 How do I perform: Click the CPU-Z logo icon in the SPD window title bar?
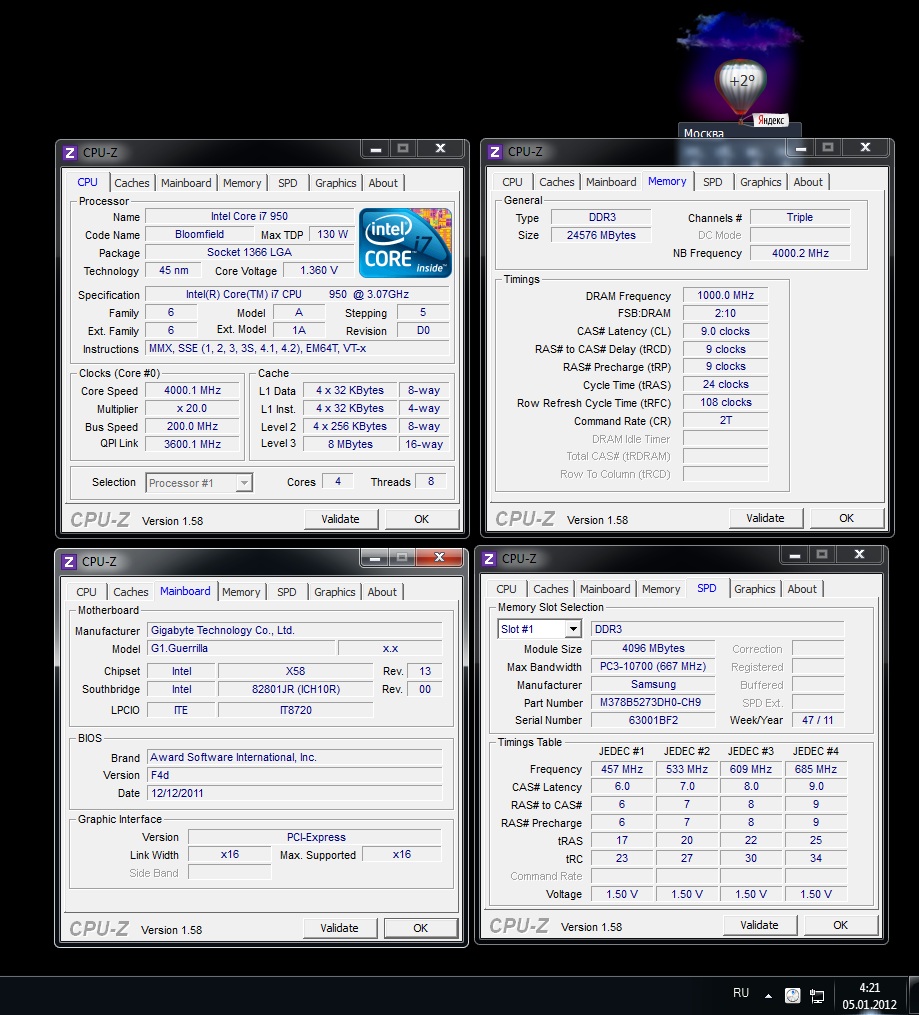pyautogui.click(x=489, y=559)
